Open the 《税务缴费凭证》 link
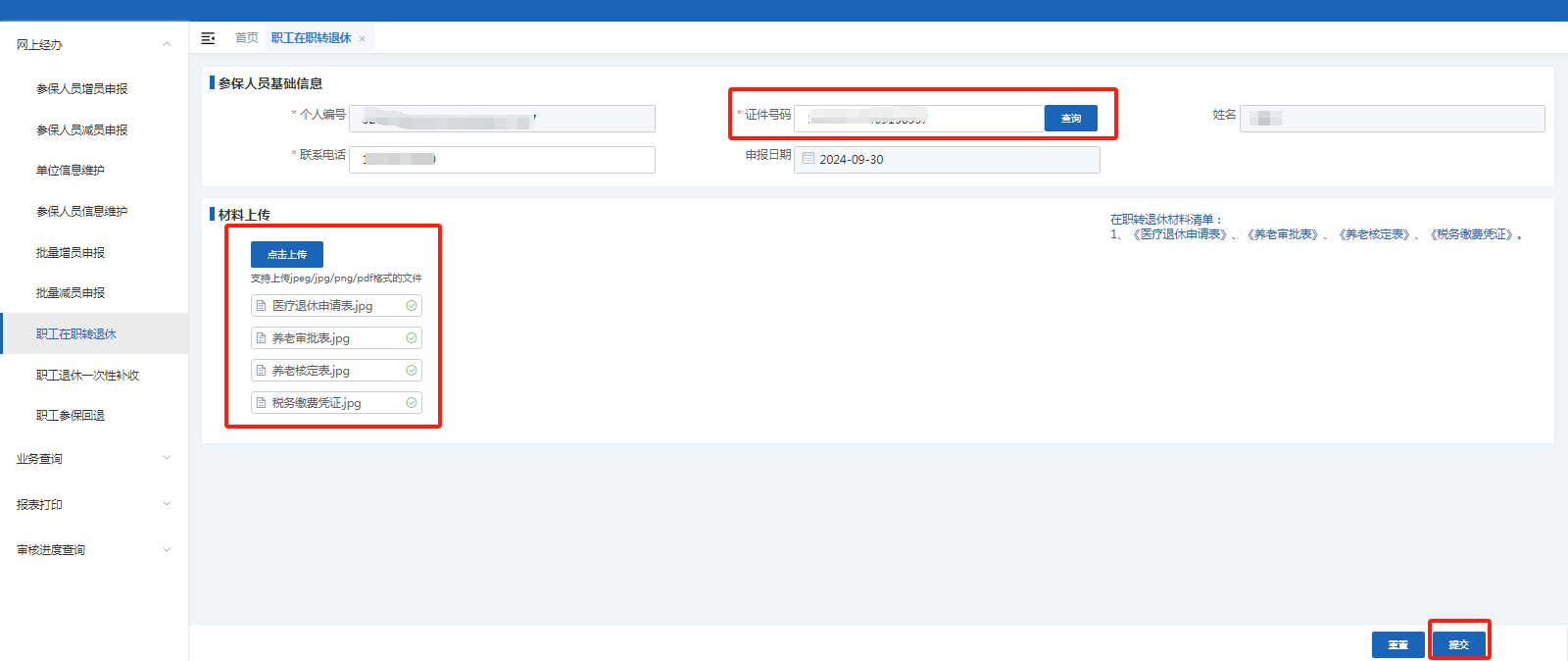The image size is (1568, 661). point(1472,235)
